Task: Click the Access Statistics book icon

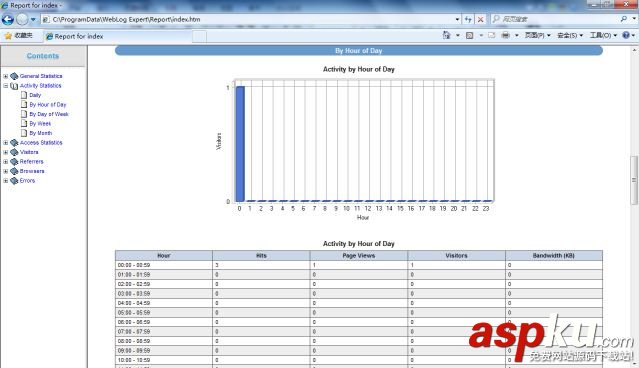Action: tap(14, 143)
